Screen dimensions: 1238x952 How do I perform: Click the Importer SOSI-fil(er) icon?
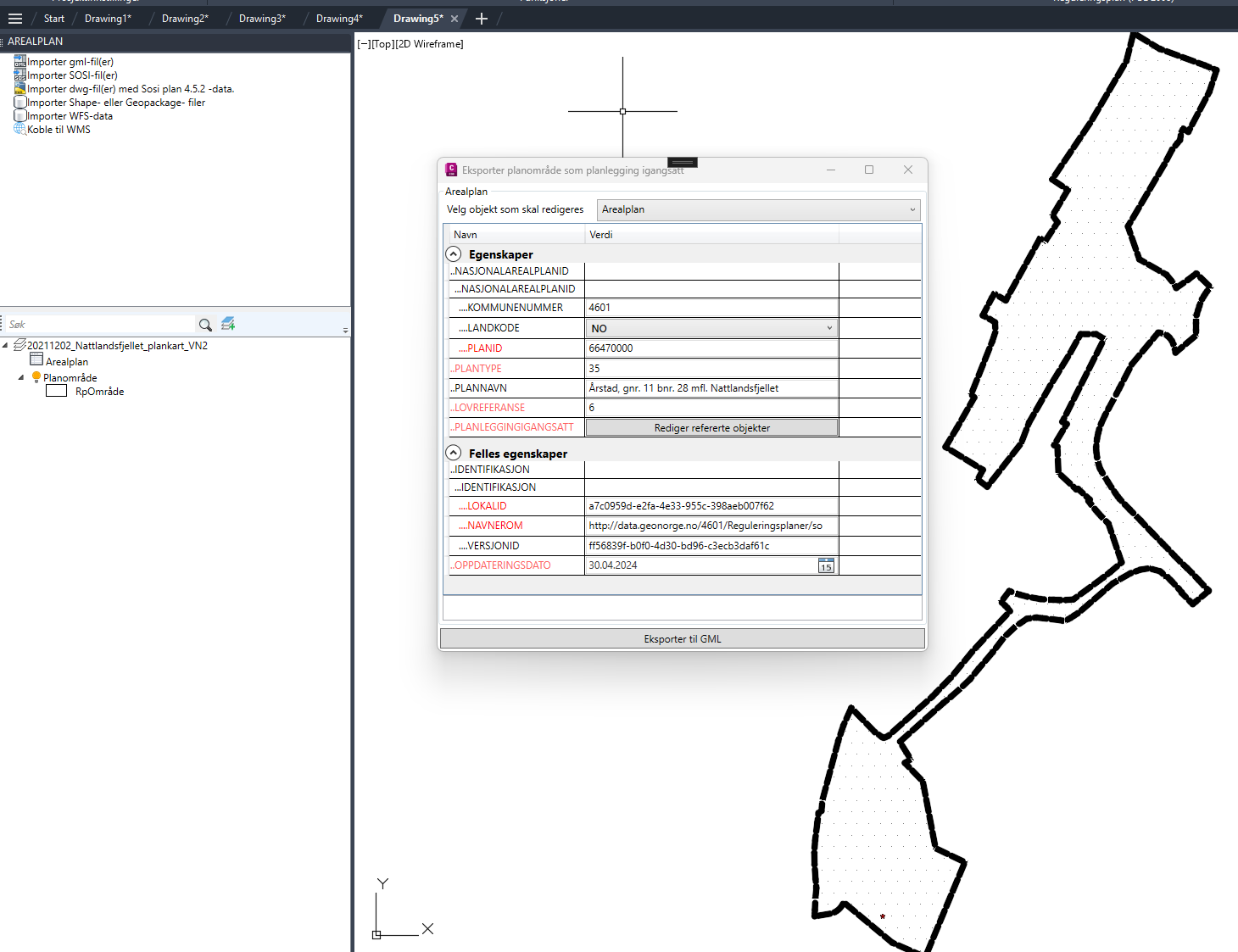[20, 75]
